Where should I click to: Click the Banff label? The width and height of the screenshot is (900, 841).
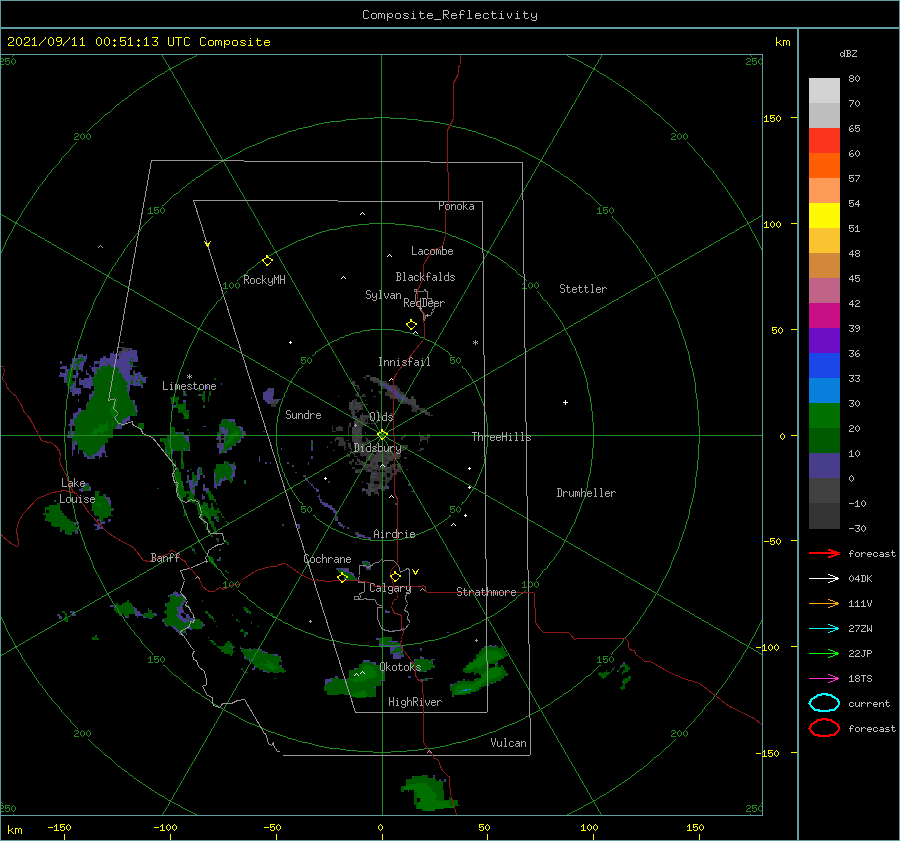click(x=165, y=557)
